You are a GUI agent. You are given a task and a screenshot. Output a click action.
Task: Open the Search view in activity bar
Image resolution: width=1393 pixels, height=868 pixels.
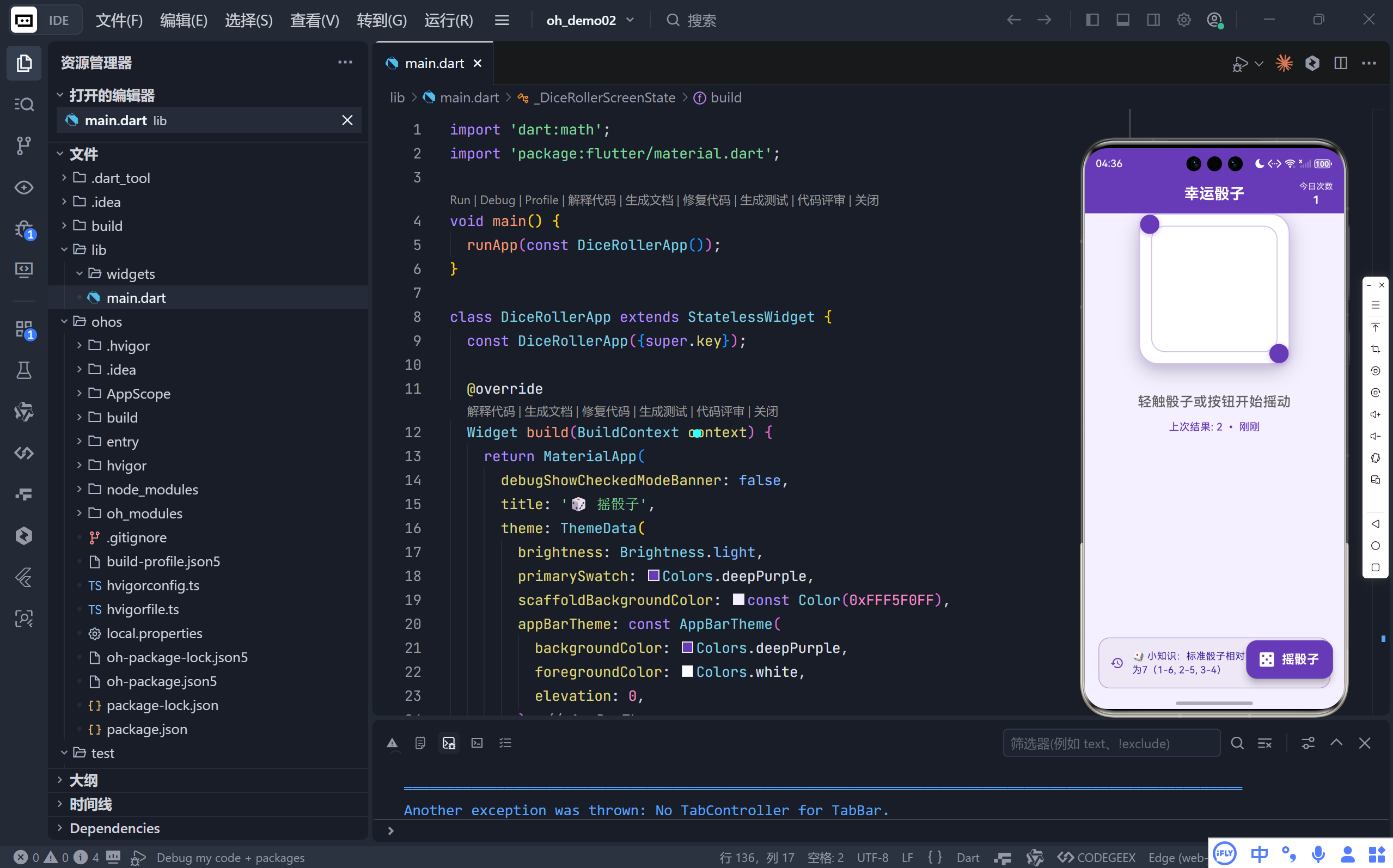tap(23, 104)
